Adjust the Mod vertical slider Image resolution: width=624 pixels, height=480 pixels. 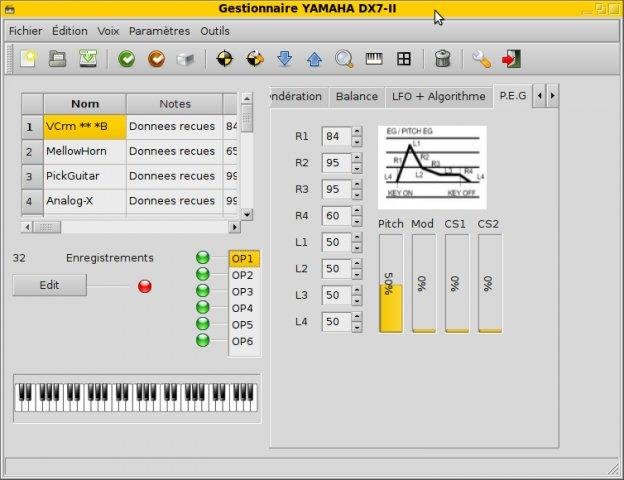[x=424, y=283]
